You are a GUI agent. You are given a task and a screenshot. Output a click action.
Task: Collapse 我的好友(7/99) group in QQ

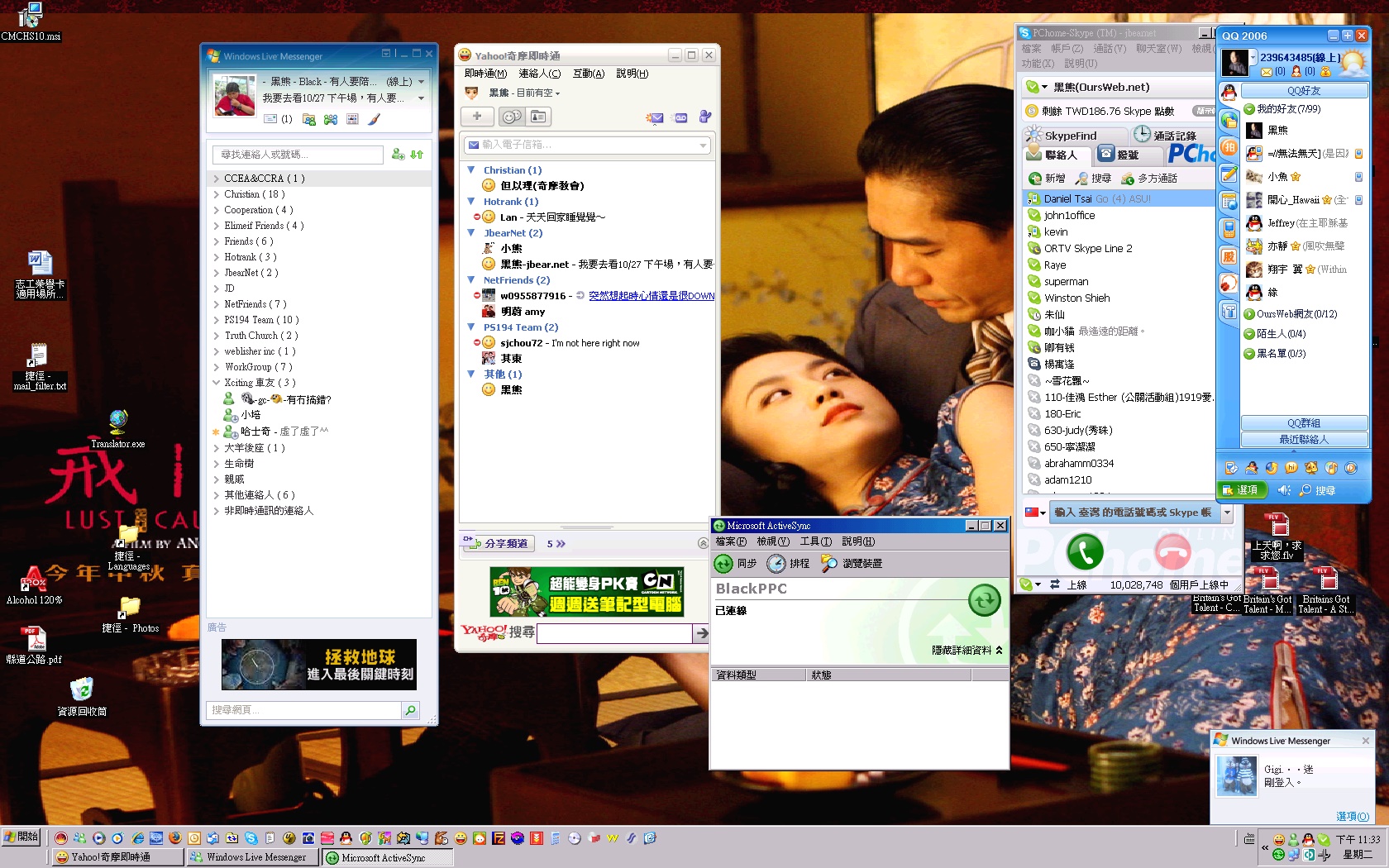point(1249,109)
